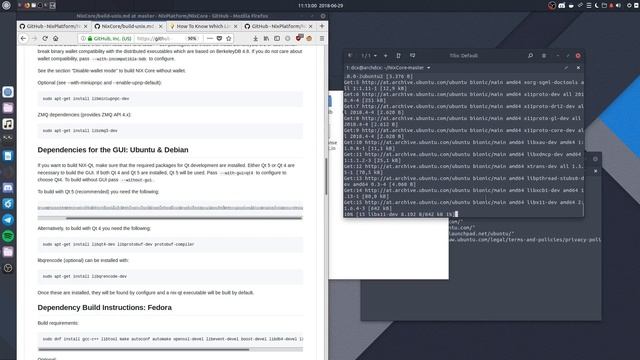Open Tilix search magnifier
640x360 pixels.
click(530, 56)
